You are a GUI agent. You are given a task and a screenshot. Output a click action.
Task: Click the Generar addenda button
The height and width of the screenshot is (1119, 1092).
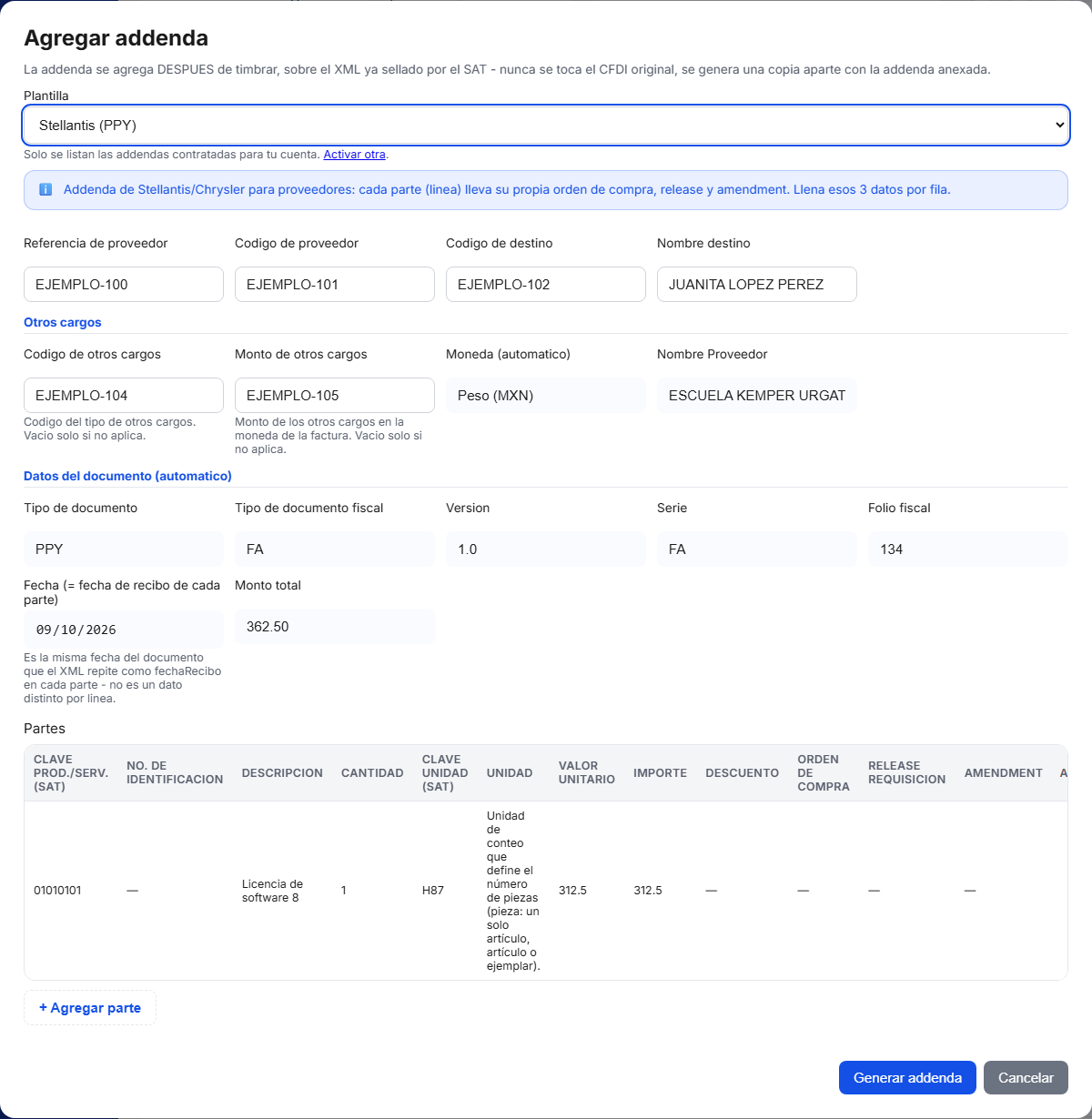(907, 1078)
